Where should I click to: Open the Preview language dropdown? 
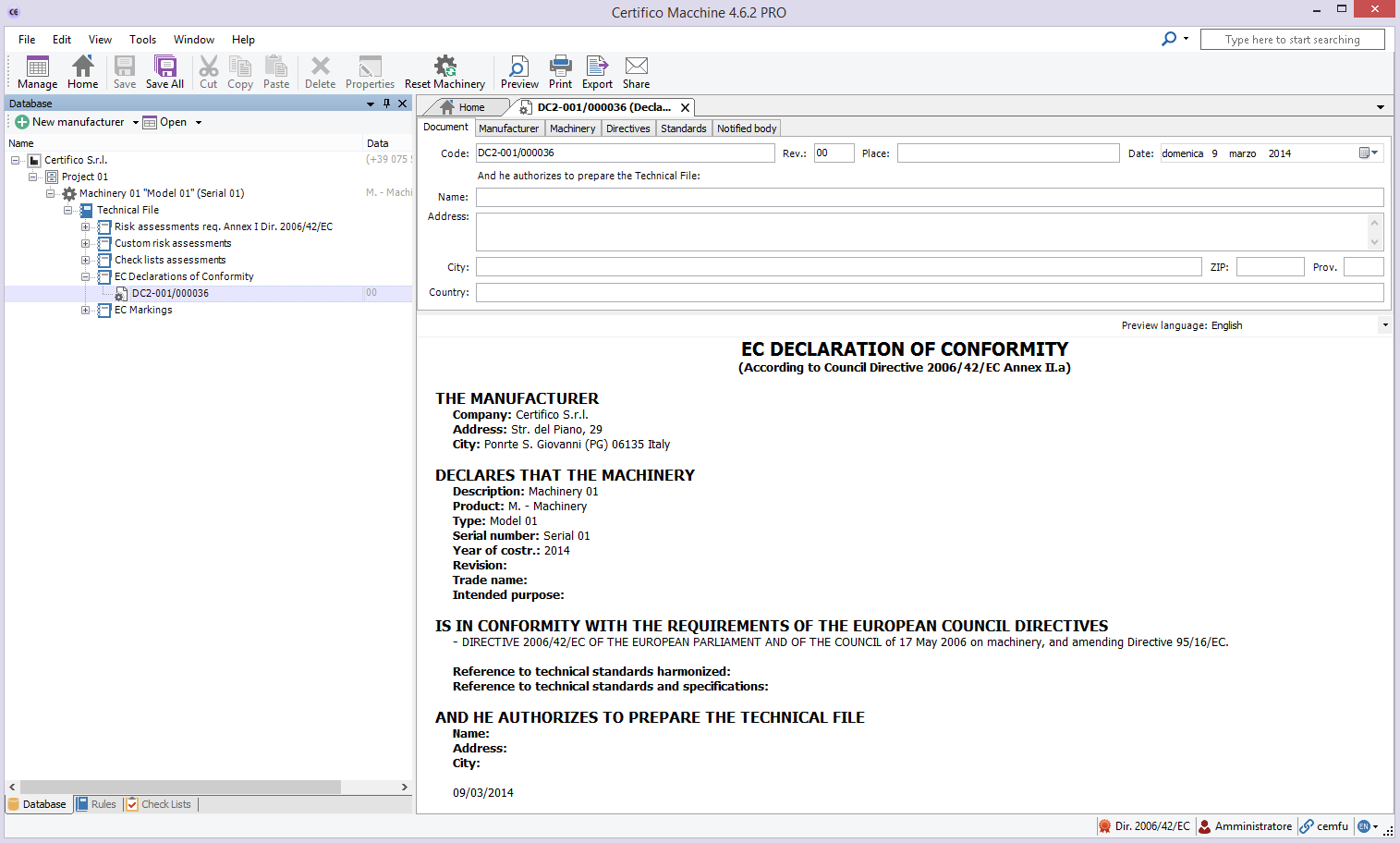[x=1384, y=325]
